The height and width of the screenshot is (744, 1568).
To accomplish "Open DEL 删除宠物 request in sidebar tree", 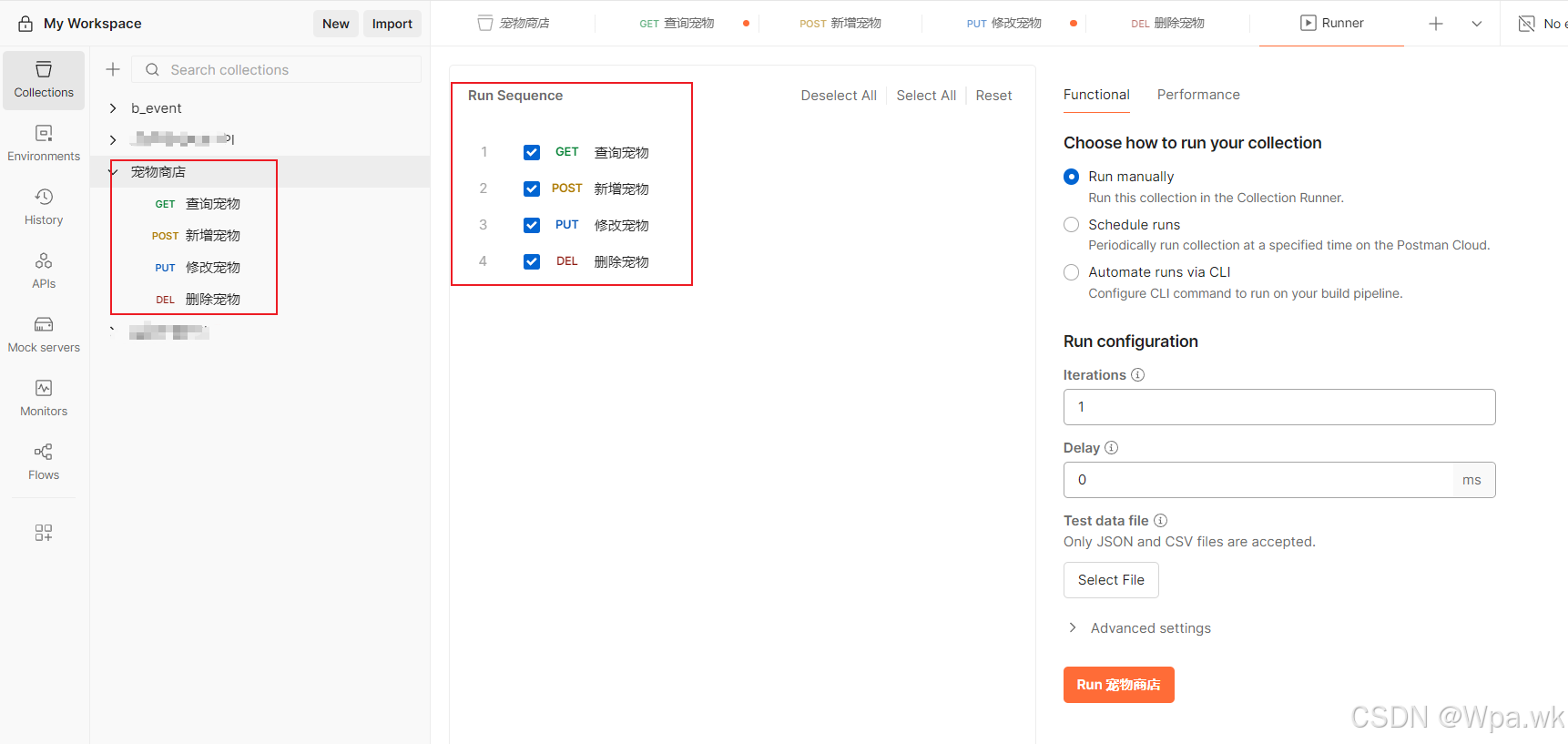I will 198,300.
